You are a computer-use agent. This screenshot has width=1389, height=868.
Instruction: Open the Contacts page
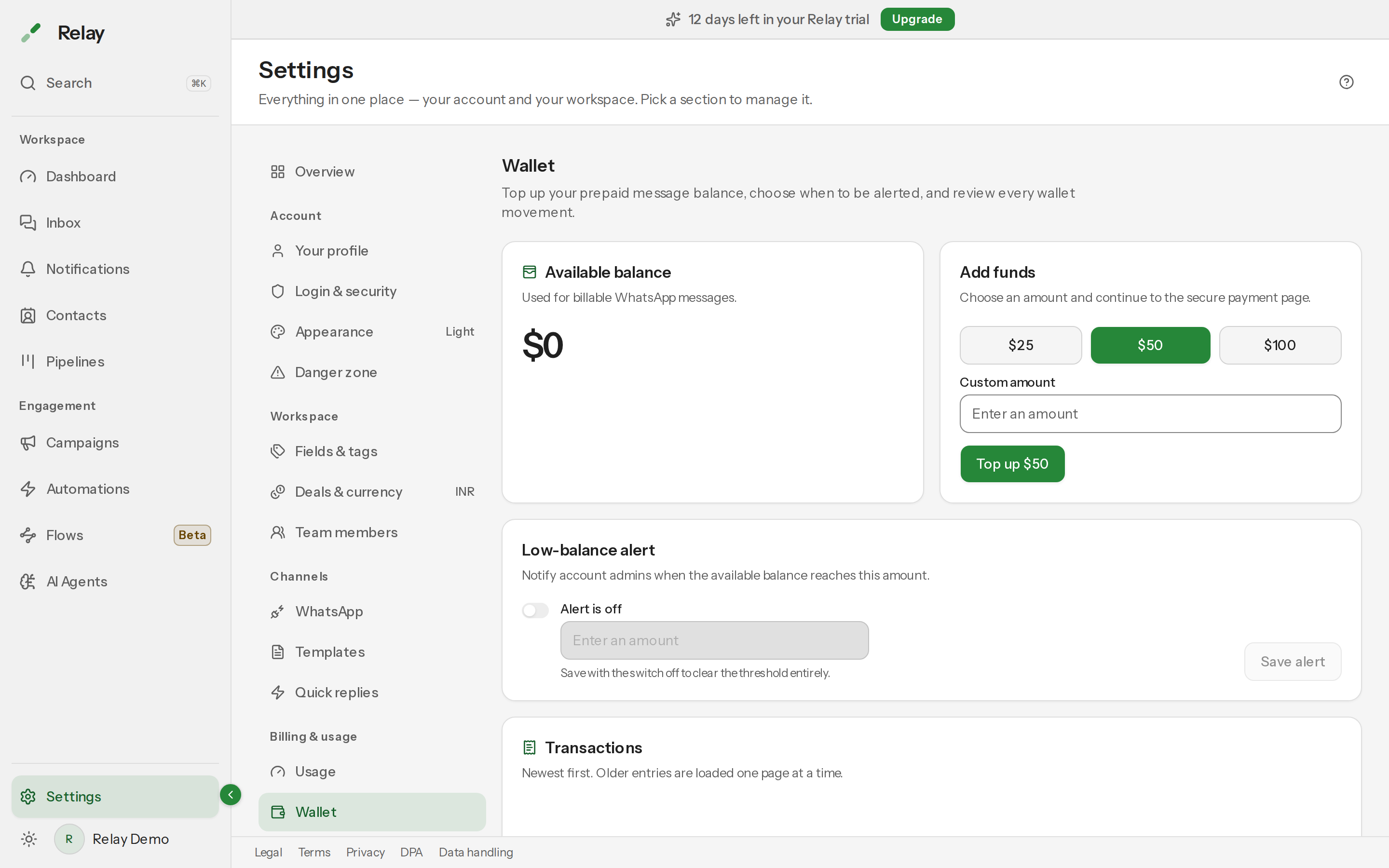pyautogui.click(x=115, y=315)
